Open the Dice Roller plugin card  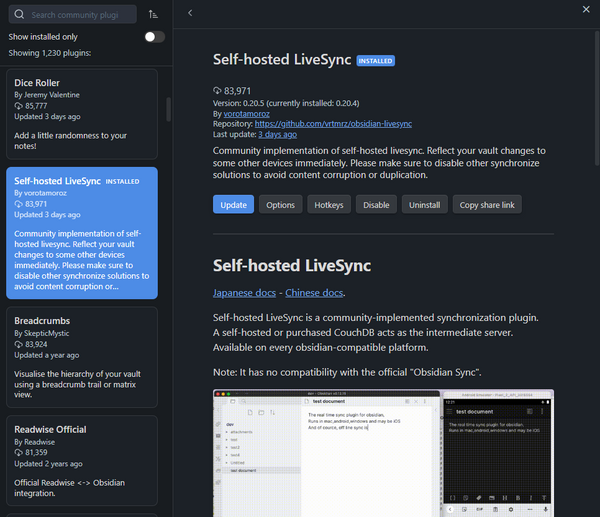[x=82, y=114]
